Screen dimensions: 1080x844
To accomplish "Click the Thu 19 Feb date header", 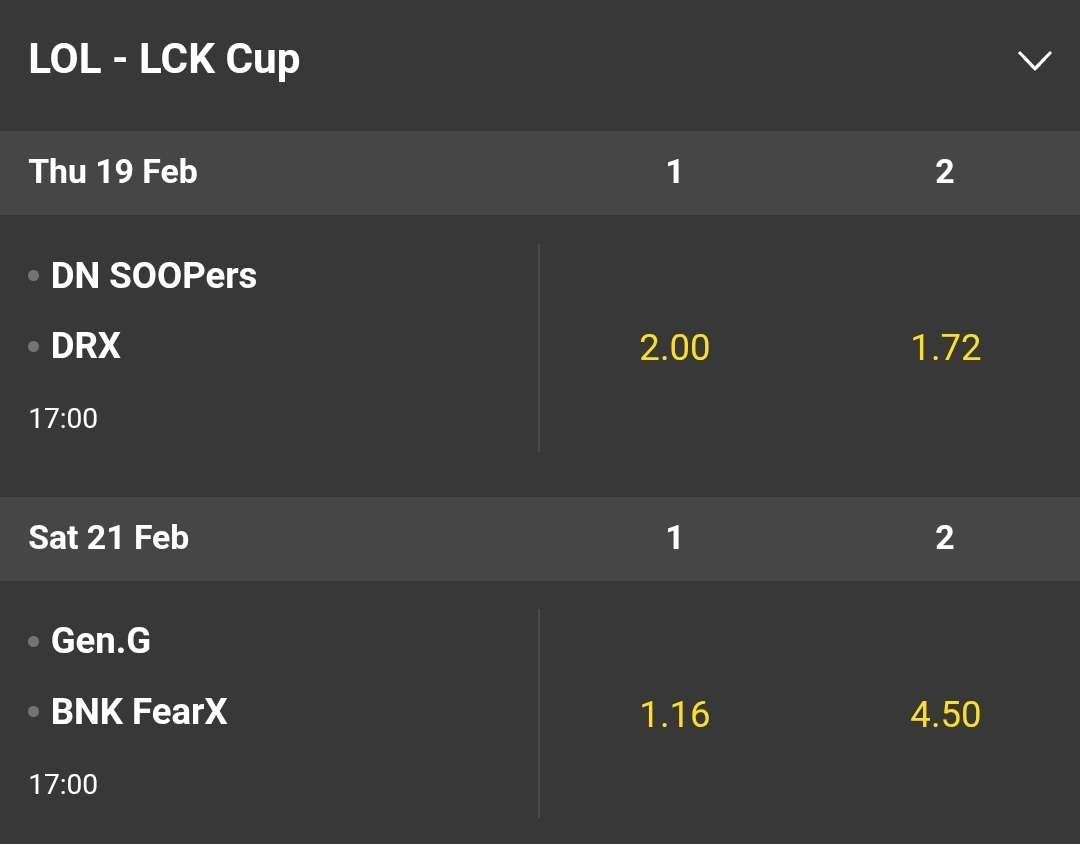I will coord(113,172).
